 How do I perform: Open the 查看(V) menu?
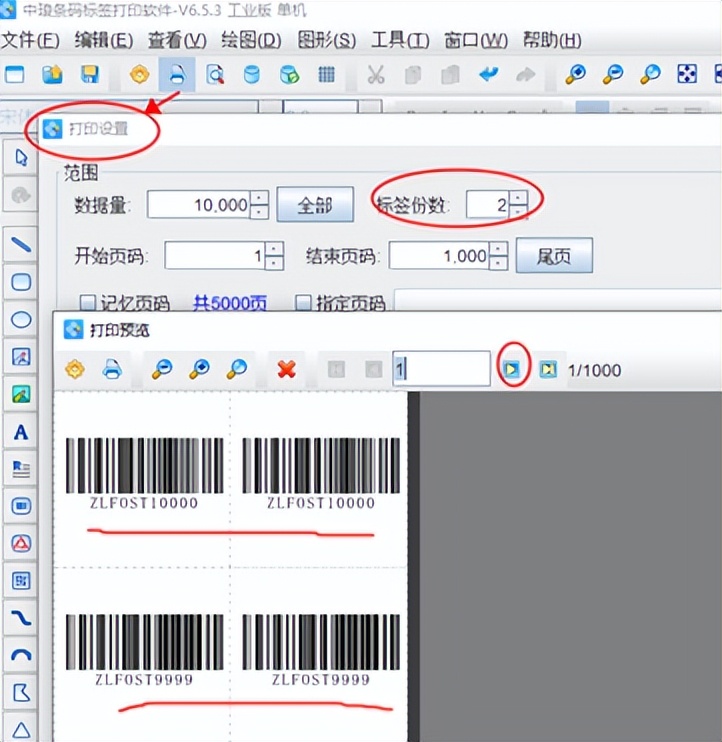pos(177,40)
